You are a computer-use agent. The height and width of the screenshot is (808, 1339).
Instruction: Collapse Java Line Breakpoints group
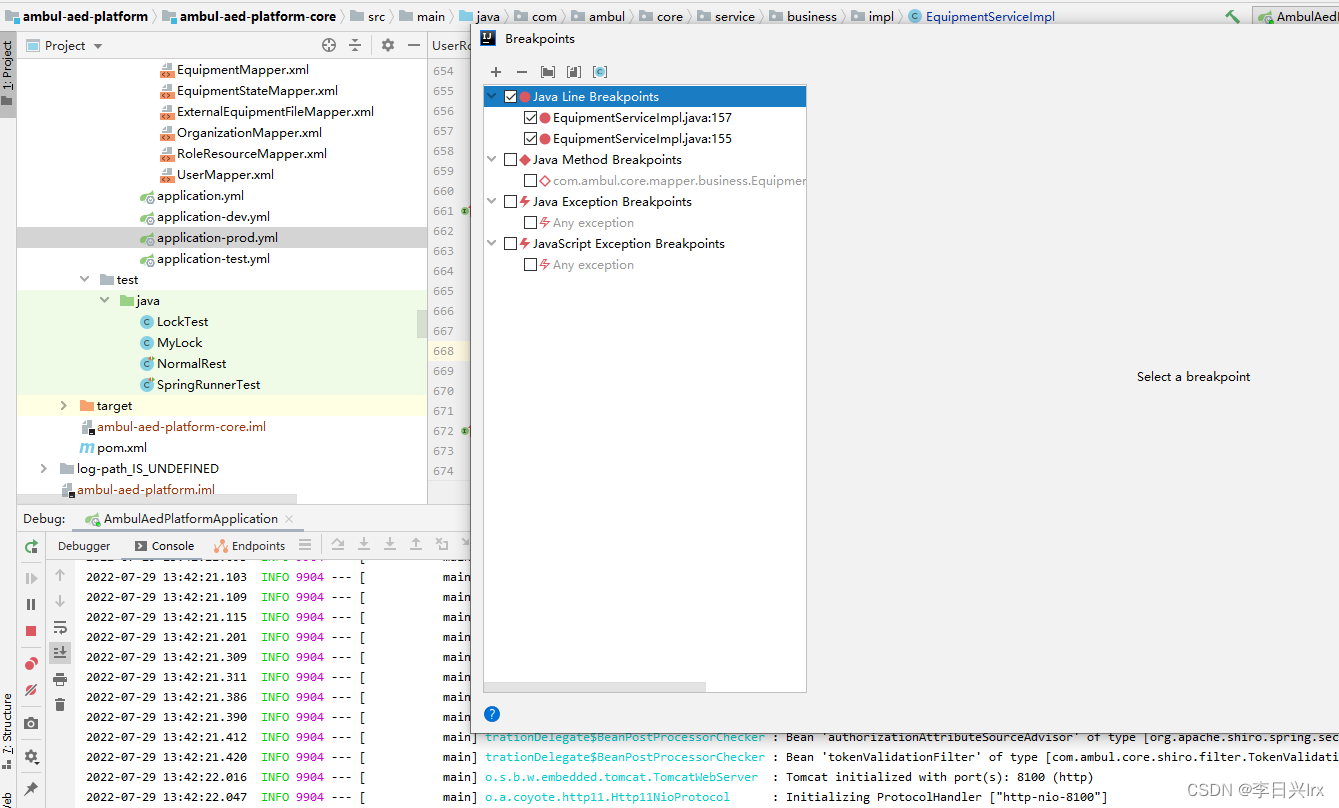click(492, 97)
